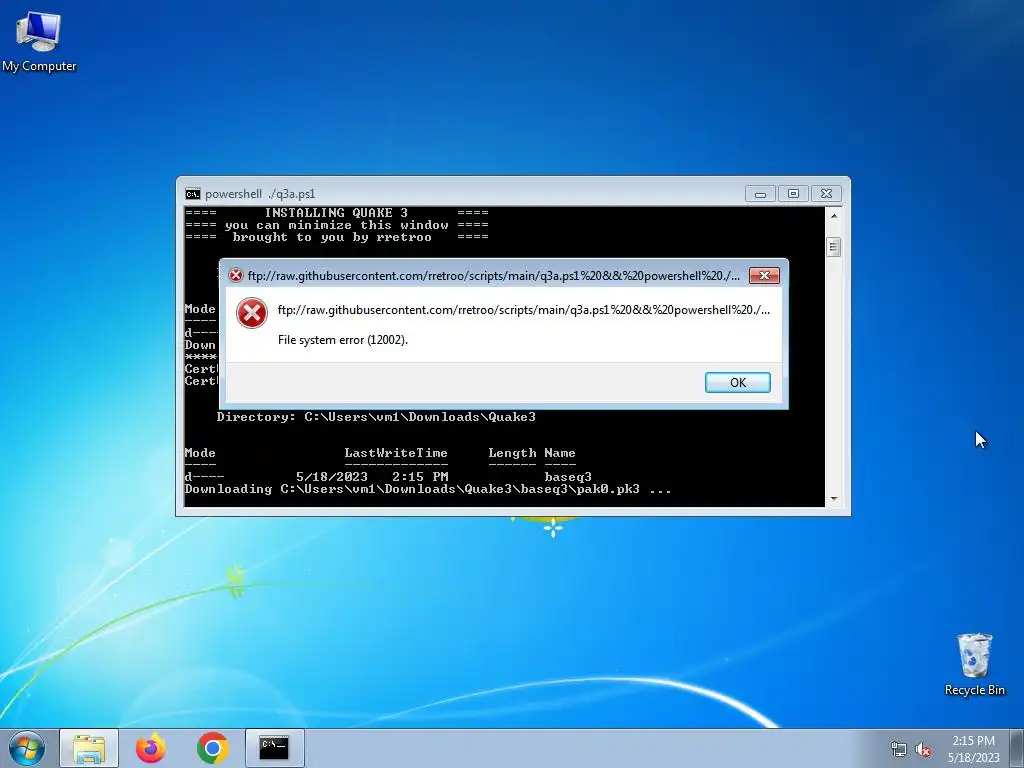Open the muted volume tray icon

923,750
